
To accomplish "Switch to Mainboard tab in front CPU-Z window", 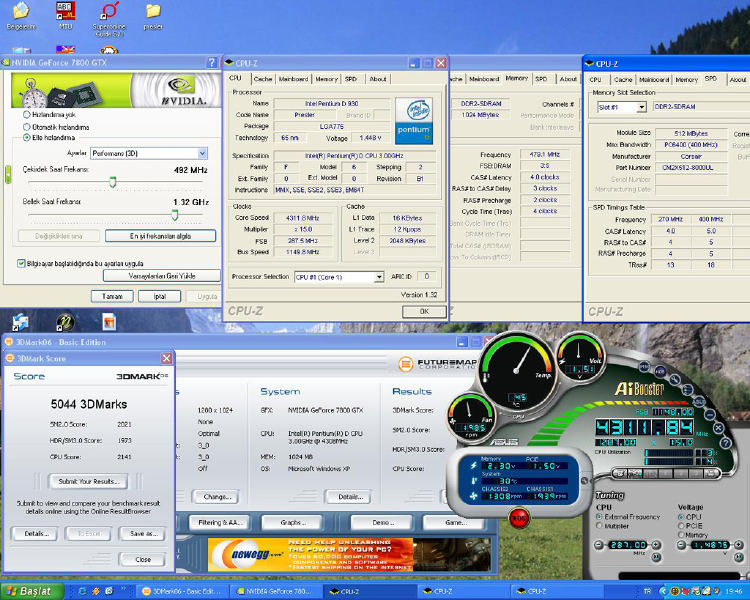I will pos(293,78).
